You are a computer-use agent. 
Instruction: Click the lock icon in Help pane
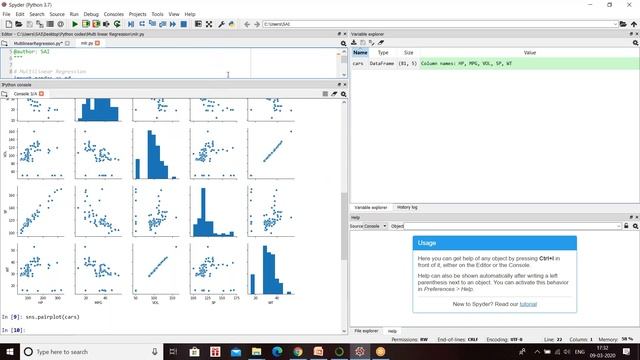[x=626, y=226]
